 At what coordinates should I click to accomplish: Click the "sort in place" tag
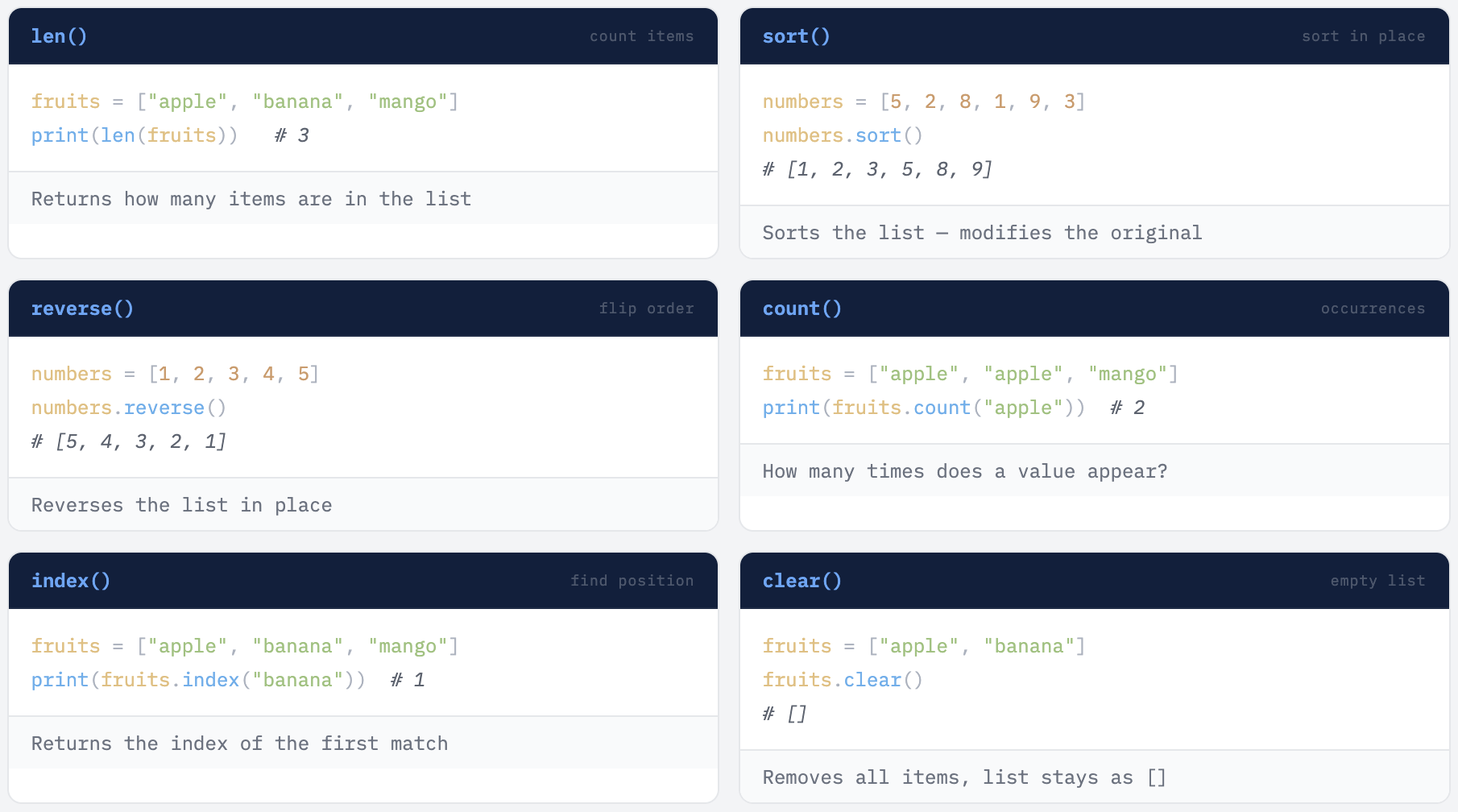coord(1363,36)
